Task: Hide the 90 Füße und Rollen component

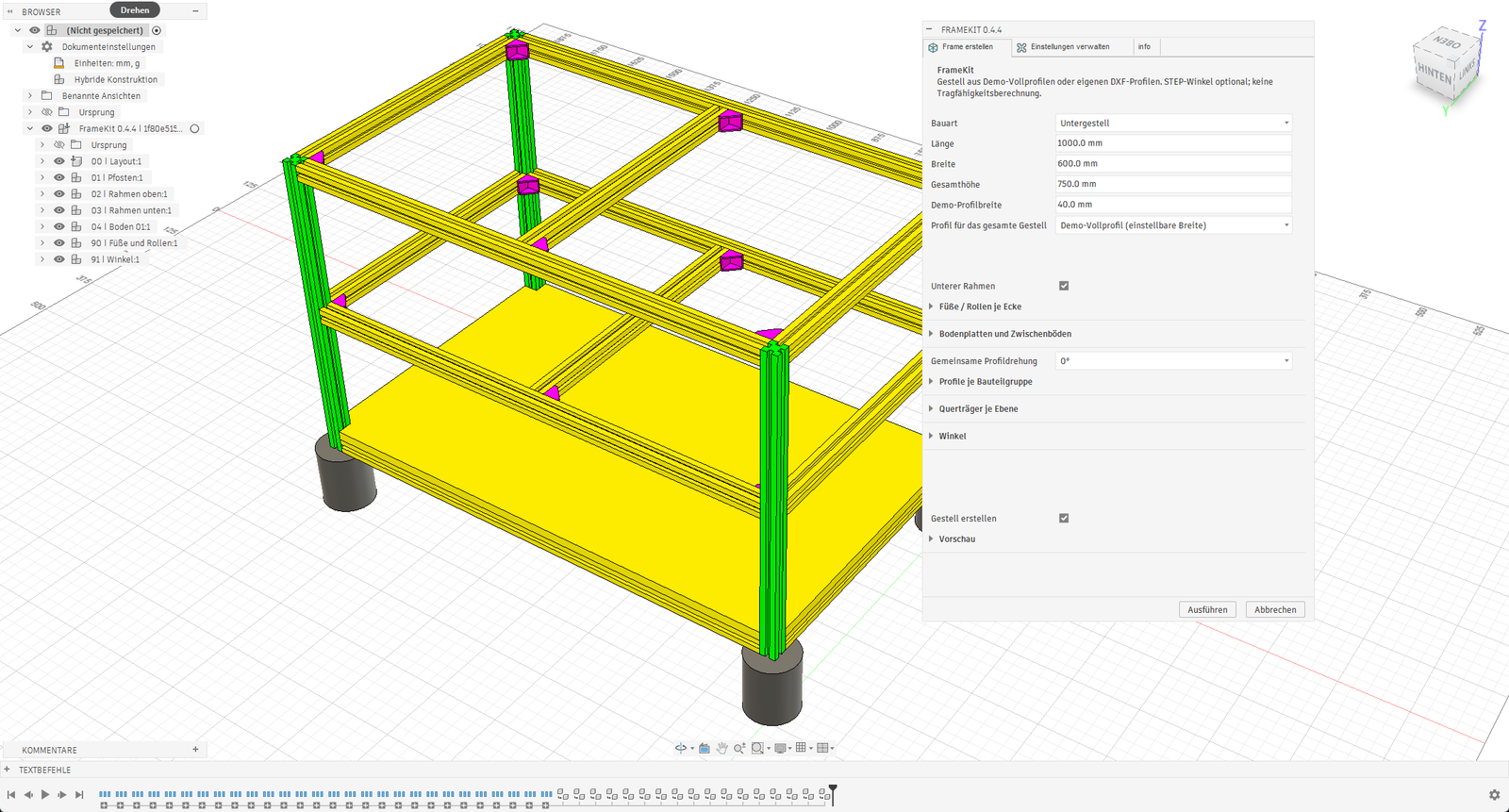Action: (59, 242)
